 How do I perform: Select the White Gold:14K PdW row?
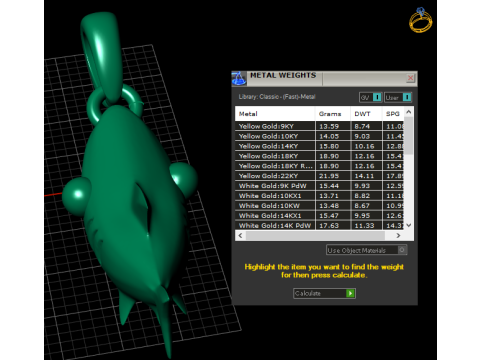pos(319,225)
